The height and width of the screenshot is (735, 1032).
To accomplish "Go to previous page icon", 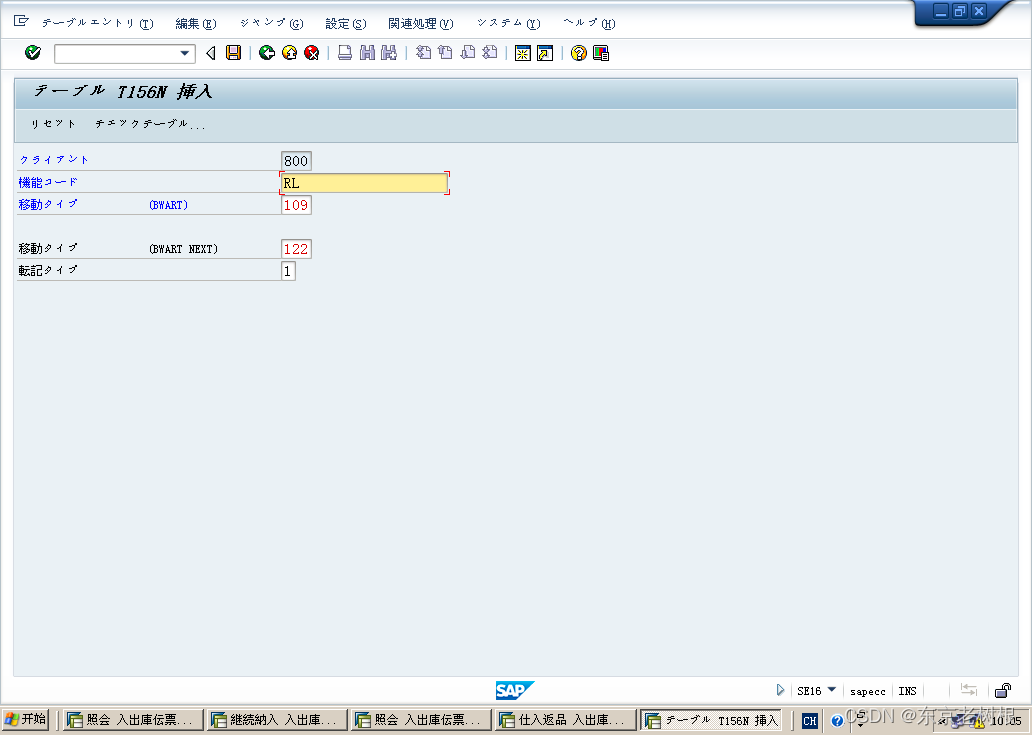I will [446, 53].
